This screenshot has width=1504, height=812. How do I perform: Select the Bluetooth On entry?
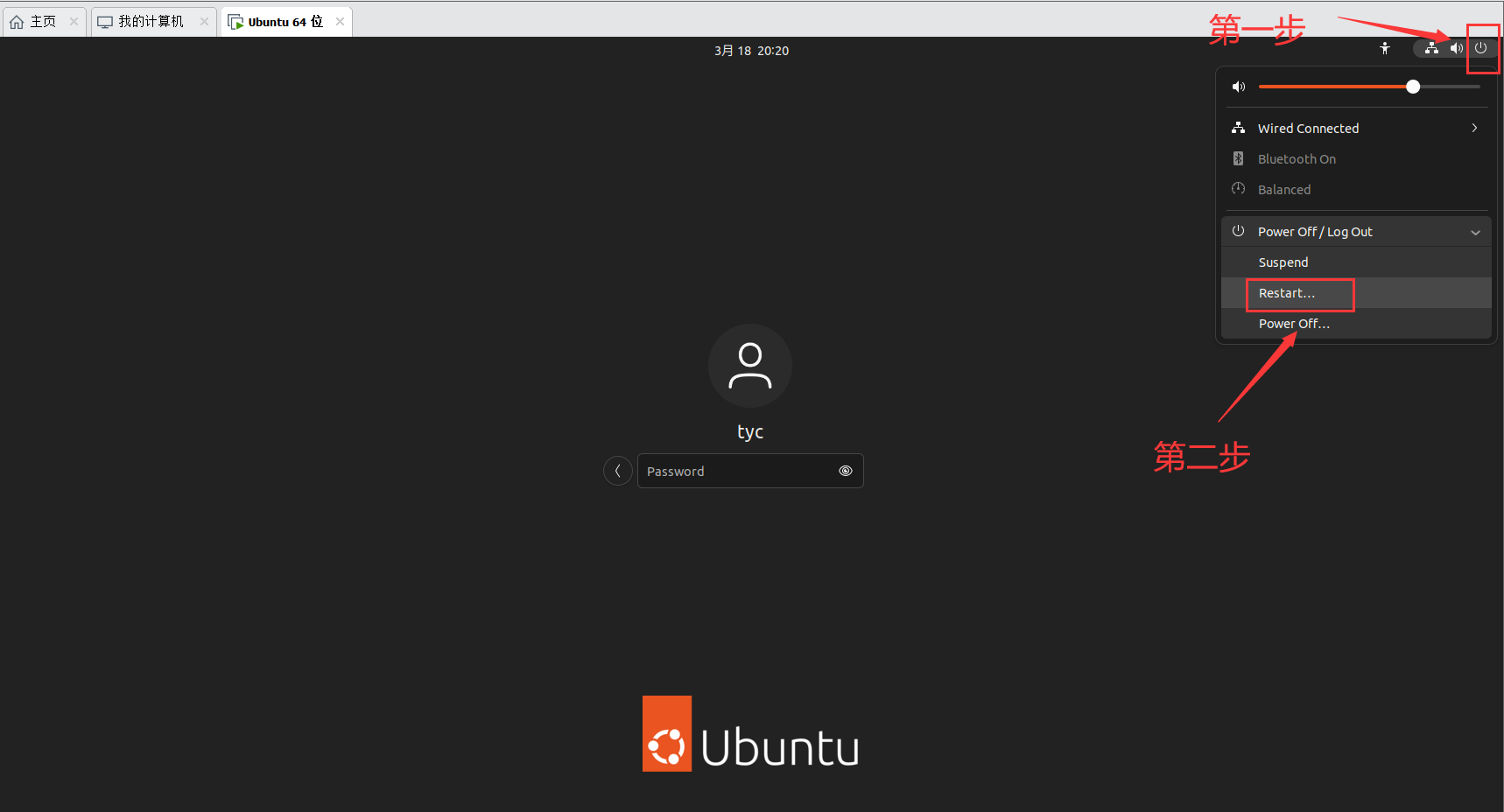point(1356,158)
